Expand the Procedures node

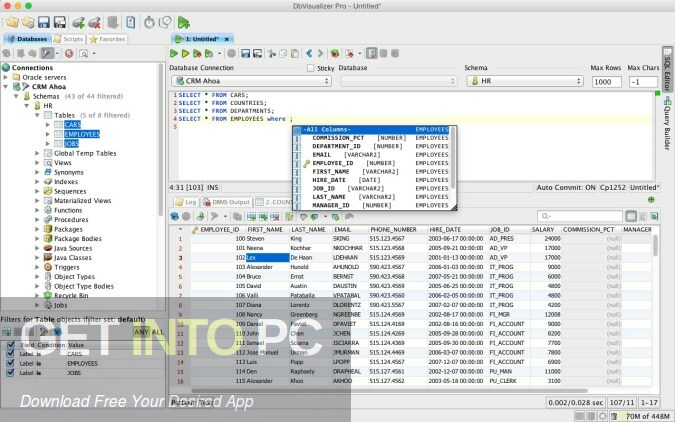tap(37, 220)
